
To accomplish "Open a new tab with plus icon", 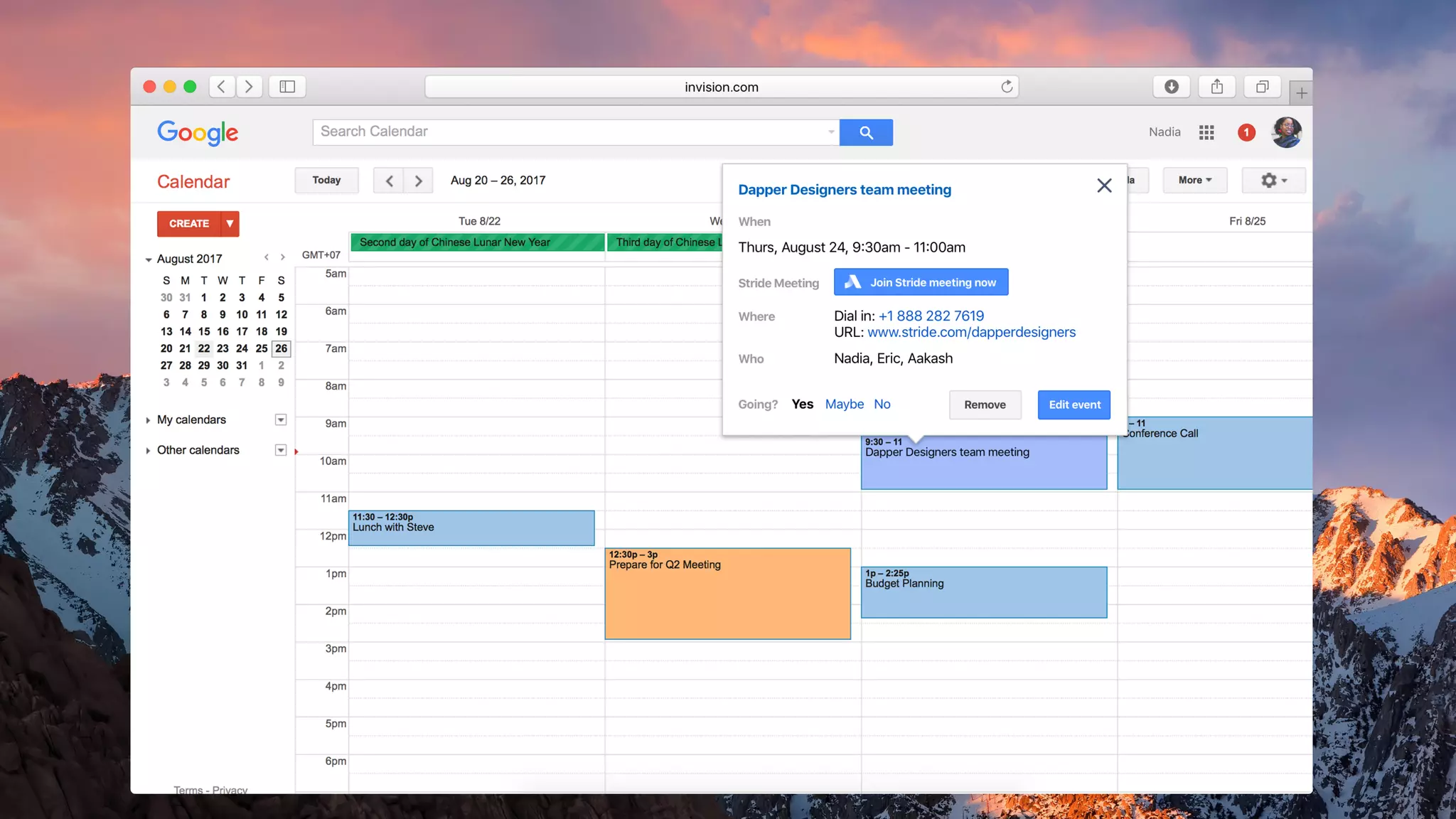I will click(x=1301, y=93).
